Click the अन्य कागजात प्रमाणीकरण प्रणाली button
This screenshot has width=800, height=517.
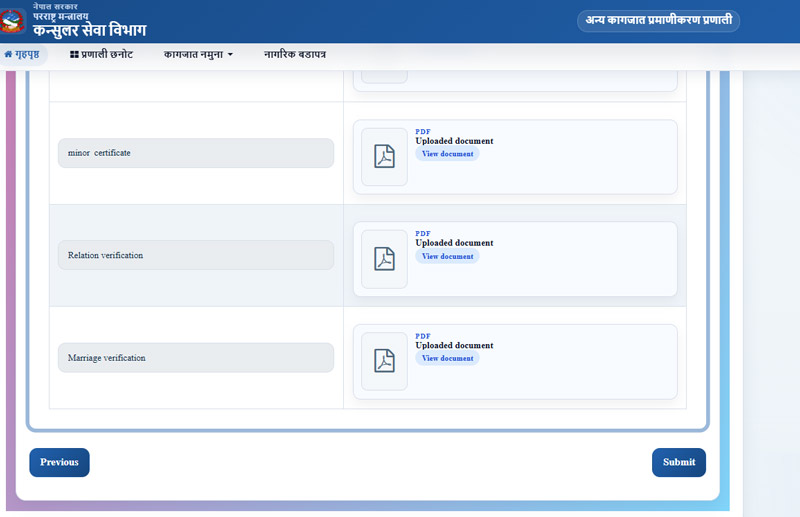658,20
